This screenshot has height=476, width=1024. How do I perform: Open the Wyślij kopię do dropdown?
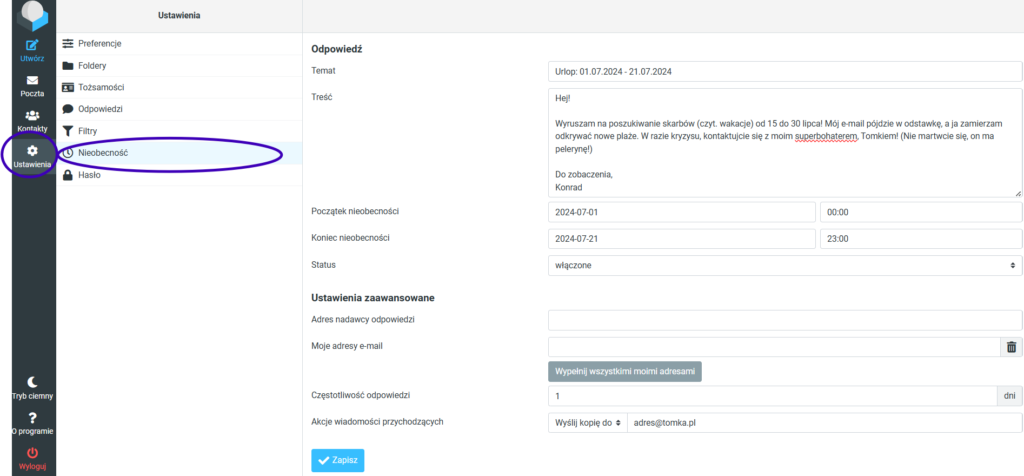[x=587, y=422]
